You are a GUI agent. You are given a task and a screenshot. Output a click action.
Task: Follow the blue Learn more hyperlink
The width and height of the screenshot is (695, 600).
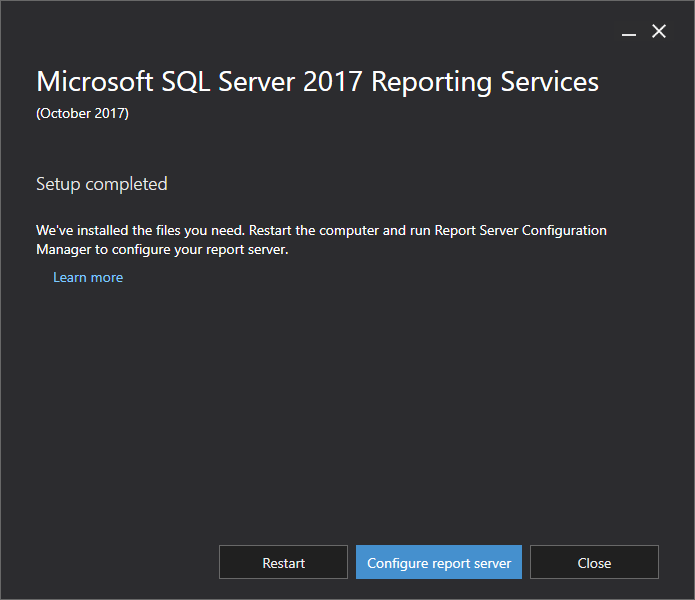pos(88,277)
